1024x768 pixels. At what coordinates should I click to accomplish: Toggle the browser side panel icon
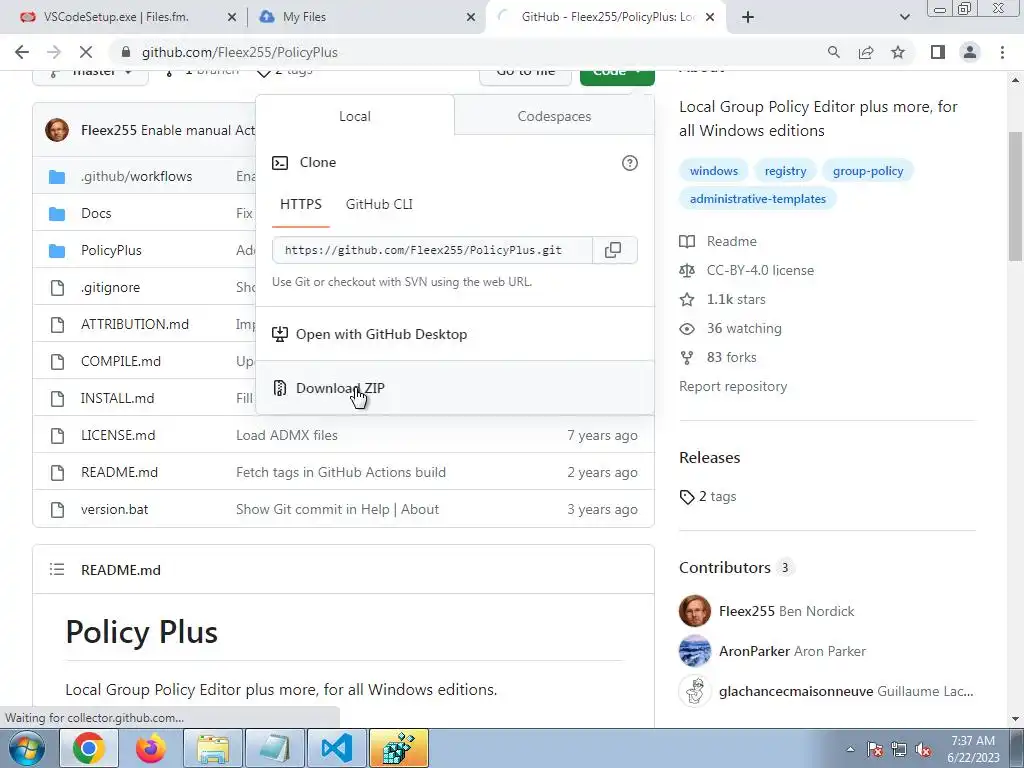coord(938,52)
